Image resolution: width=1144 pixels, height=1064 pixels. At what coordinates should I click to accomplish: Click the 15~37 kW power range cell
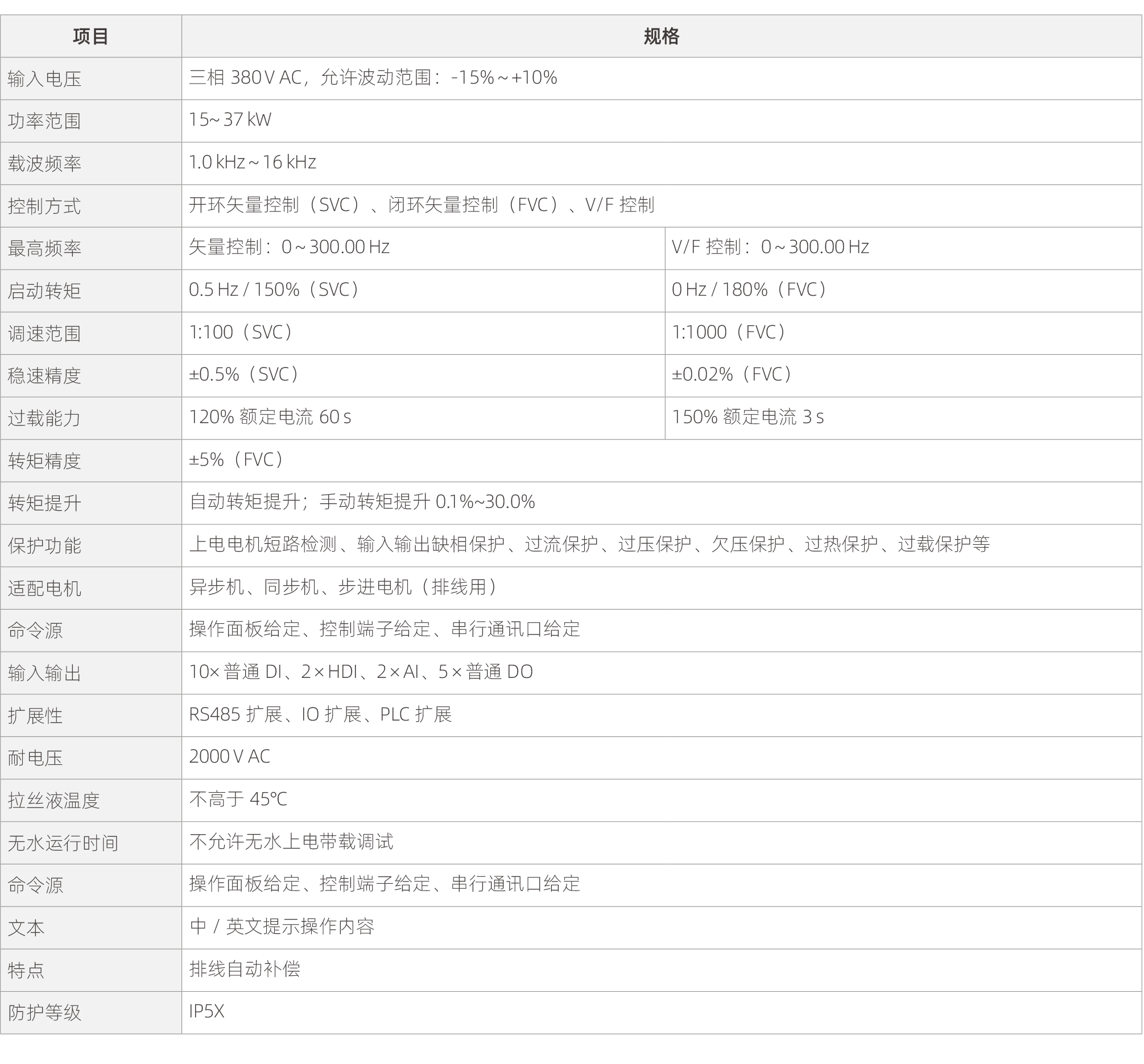pyautogui.click(x=230, y=119)
